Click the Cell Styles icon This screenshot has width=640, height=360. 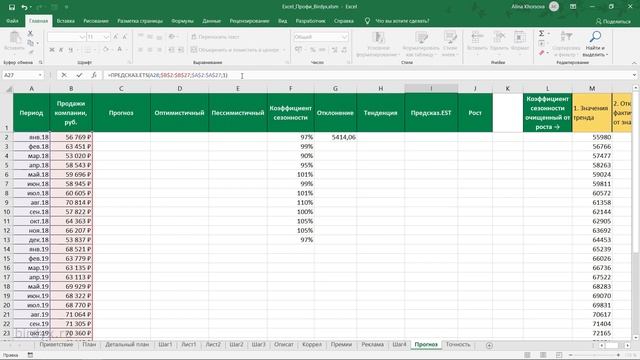tap(450, 38)
